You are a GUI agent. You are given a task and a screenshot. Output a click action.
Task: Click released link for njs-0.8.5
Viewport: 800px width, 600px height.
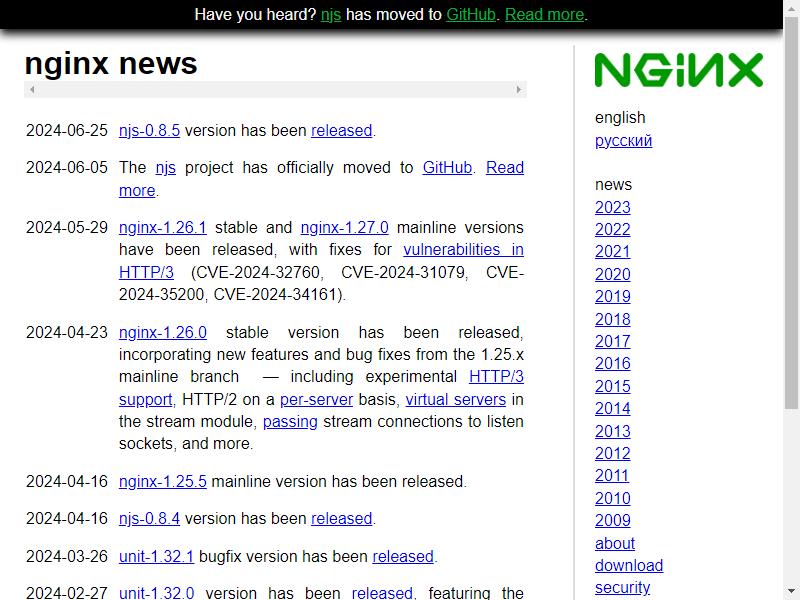(x=342, y=130)
